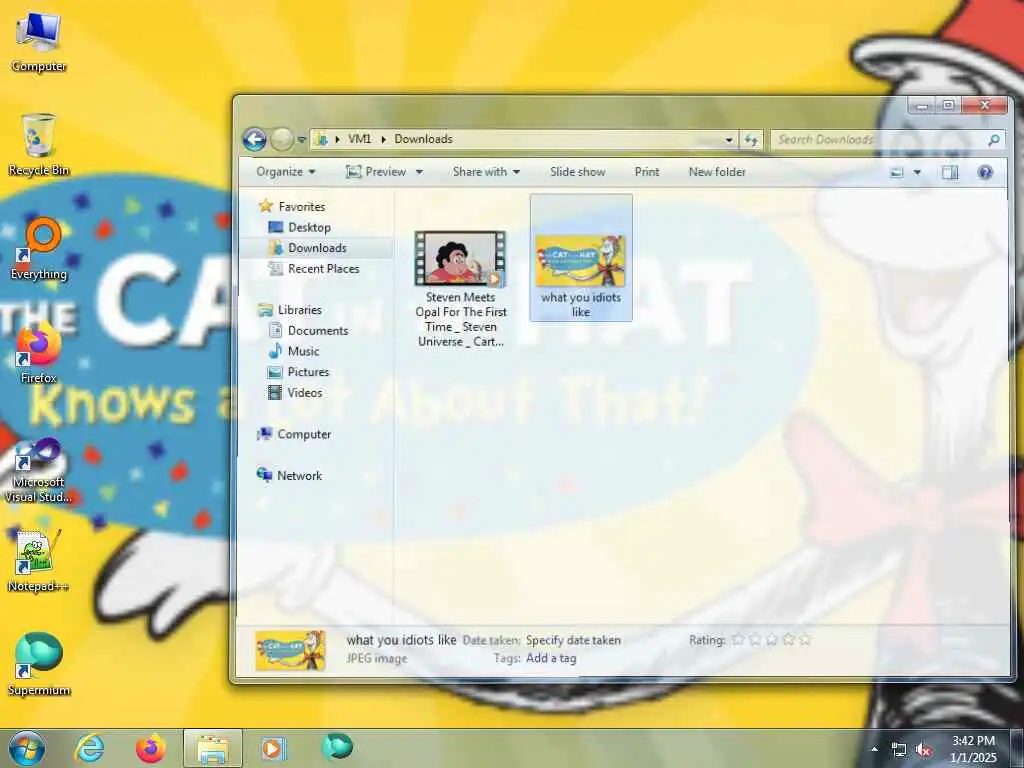Toggle the preview pane

pos(950,172)
